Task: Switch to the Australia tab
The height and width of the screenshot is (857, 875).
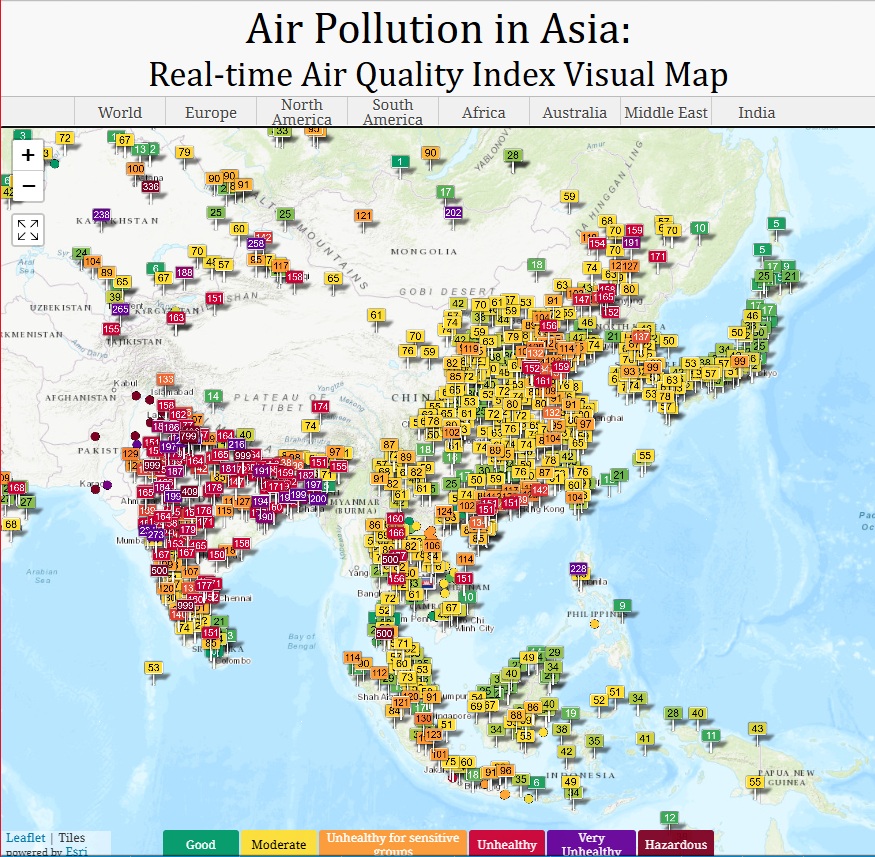Action: click(x=575, y=112)
